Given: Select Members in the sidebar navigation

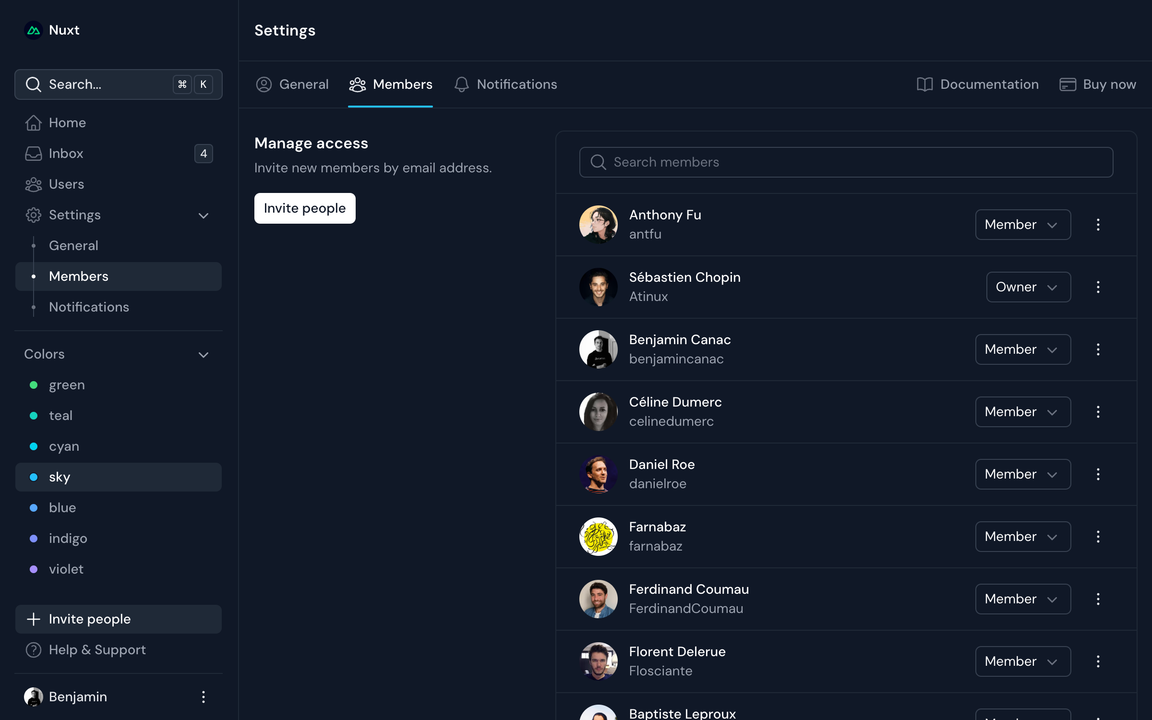Looking at the screenshot, I should click(x=78, y=276).
